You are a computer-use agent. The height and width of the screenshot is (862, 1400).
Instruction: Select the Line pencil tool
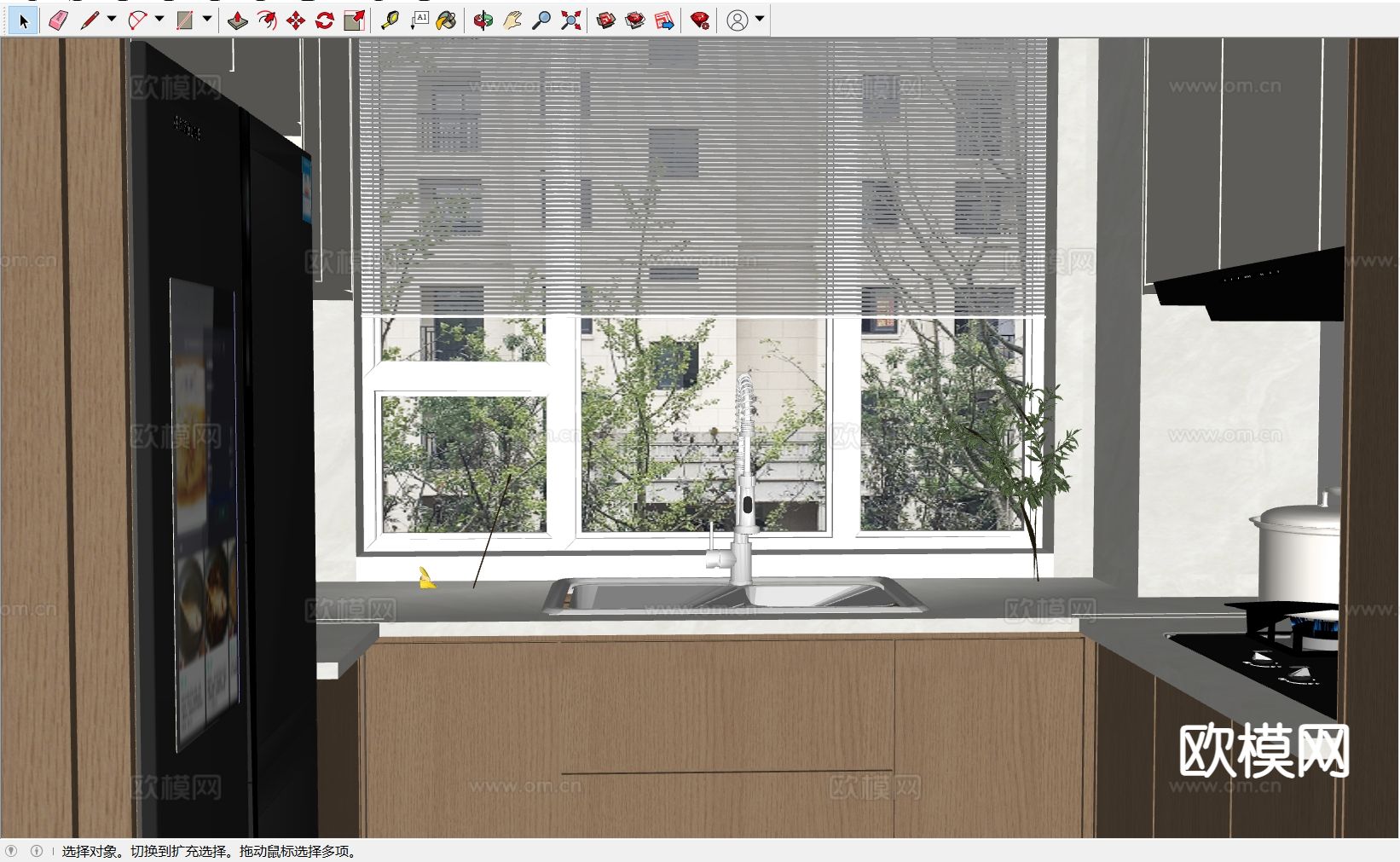pos(90,20)
